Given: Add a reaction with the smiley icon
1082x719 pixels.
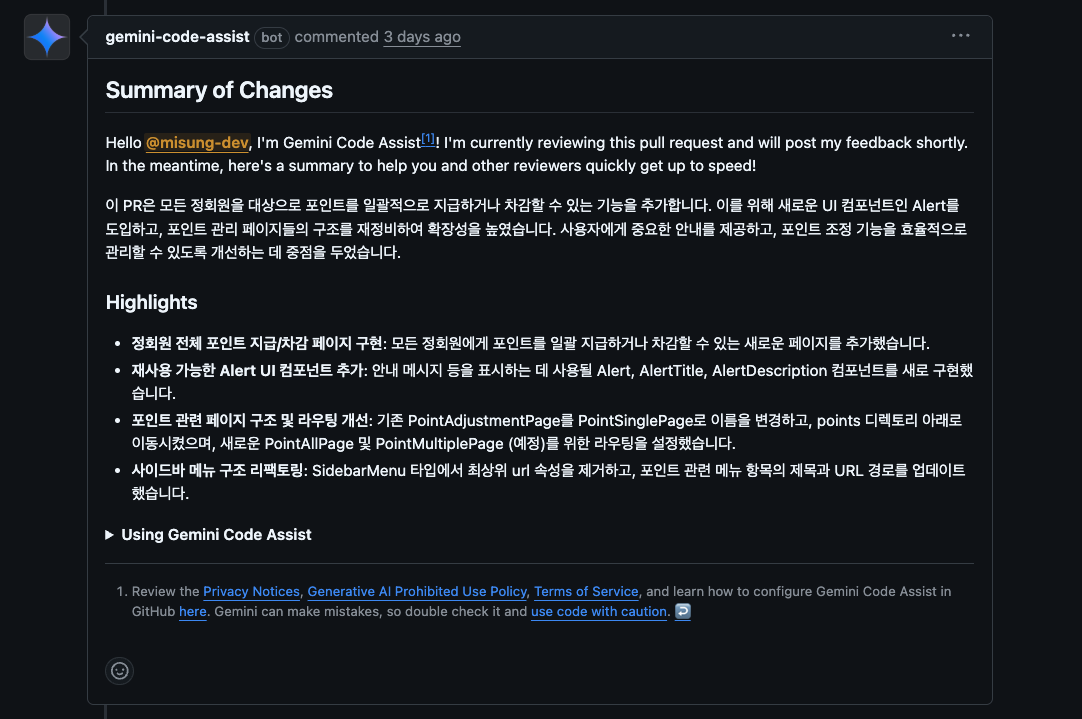Looking at the screenshot, I should 120,671.
